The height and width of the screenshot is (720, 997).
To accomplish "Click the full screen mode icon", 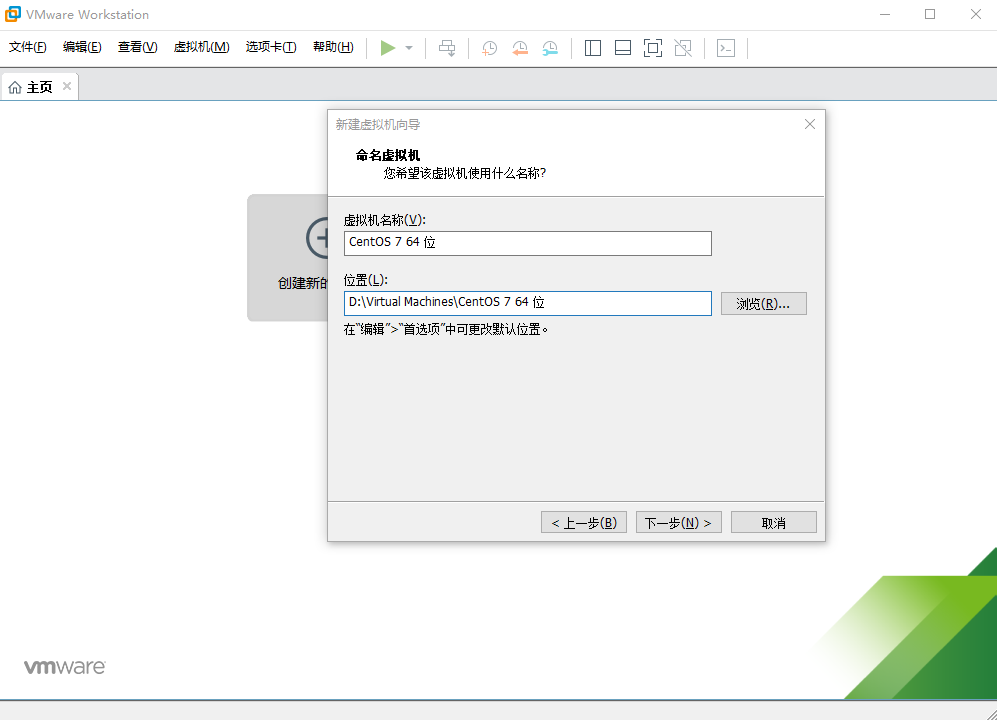I will pyautogui.click(x=653, y=48).
